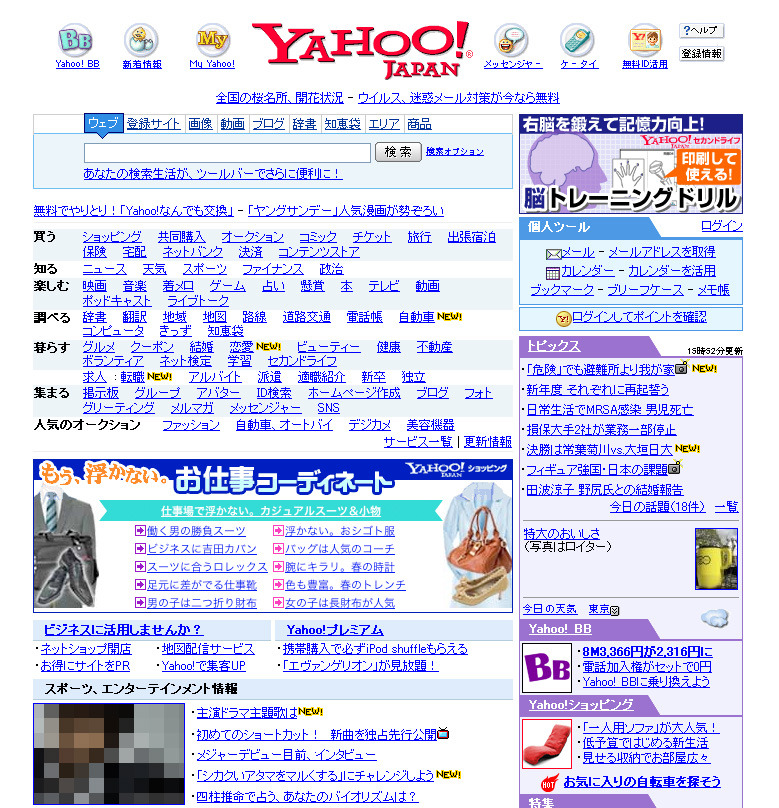The height and width of the screenshot is (808, 779).
Task: Open the My Yahoo! icon
Action: pos(212,40)
